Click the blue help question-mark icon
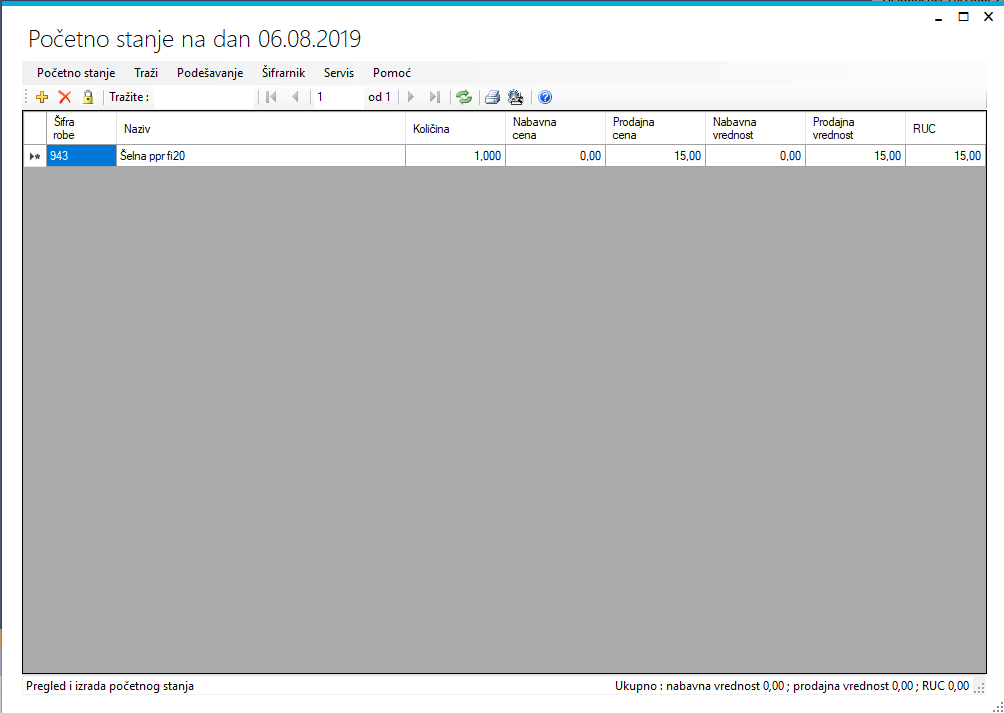The image size is (1004, 713). tap(545, 97)
